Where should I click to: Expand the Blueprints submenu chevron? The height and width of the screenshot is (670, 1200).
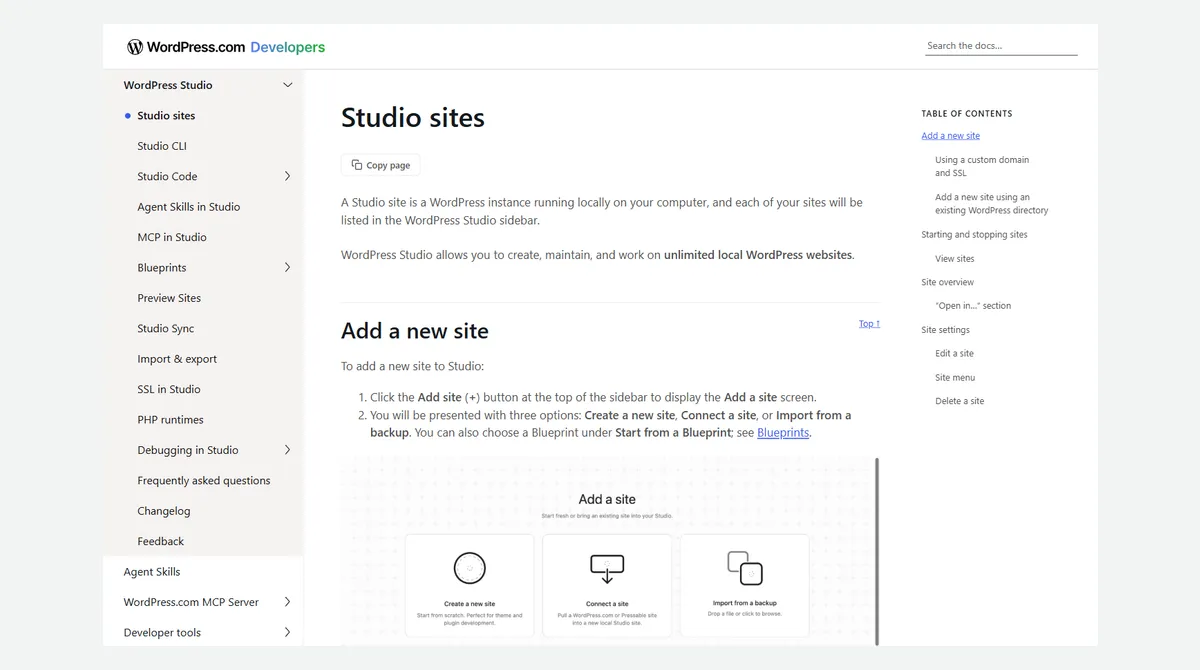tap(288, 267)
